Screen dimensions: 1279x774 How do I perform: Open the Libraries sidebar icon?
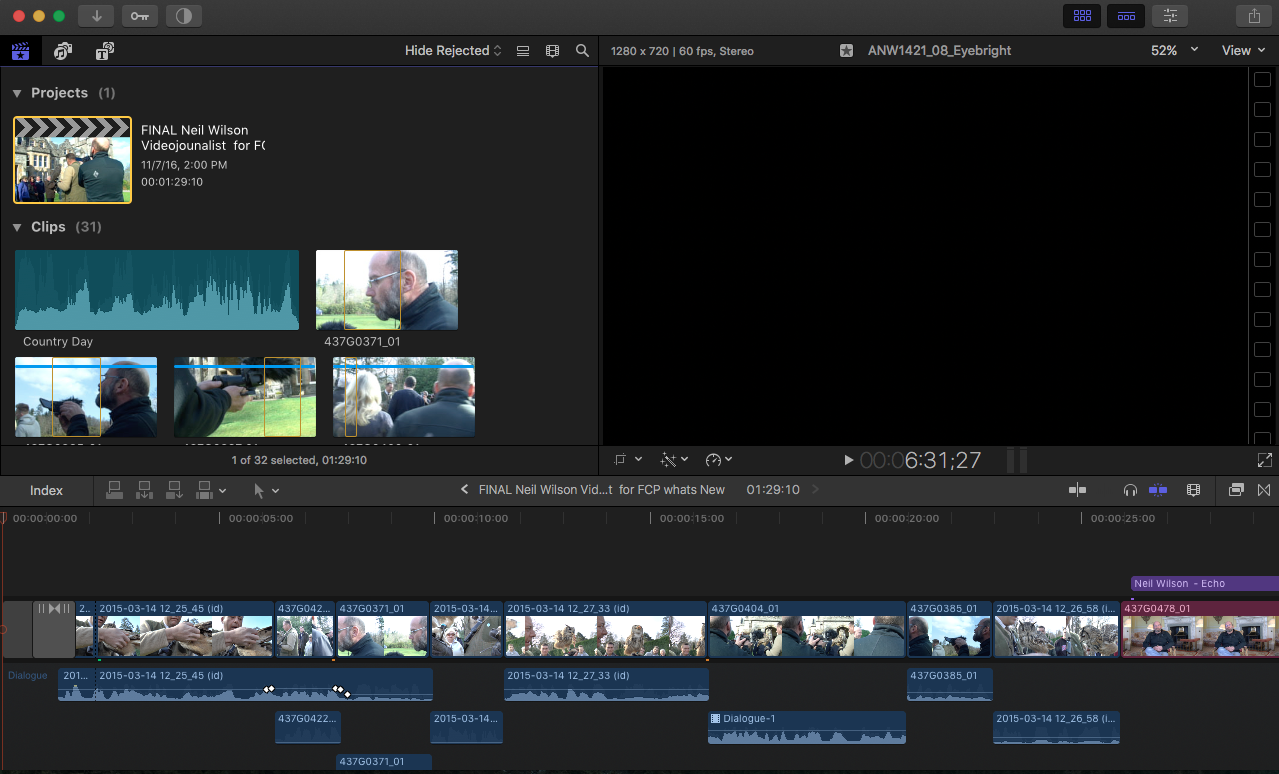[20, 51]
